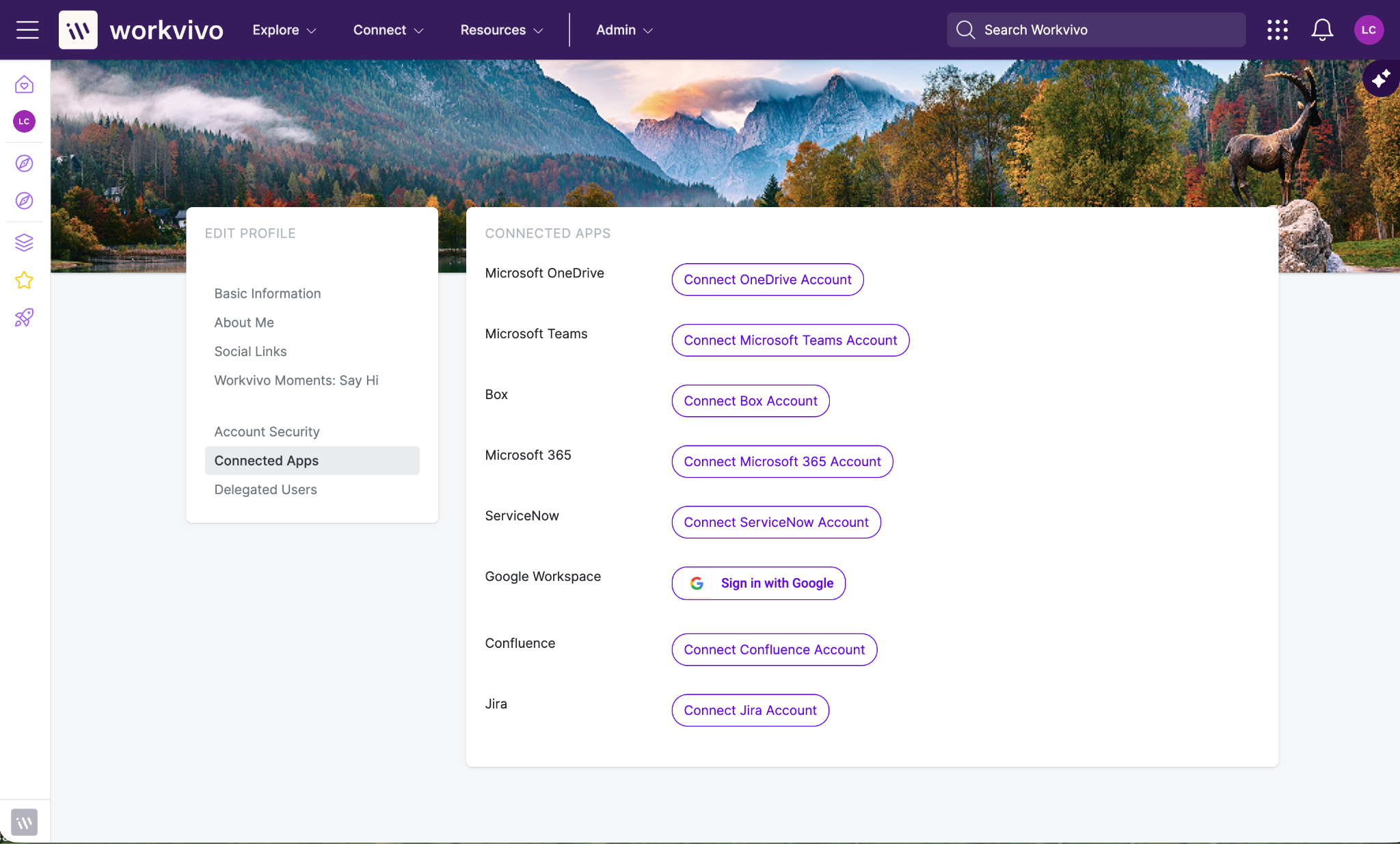Click the Confluence app name label
The image size is (1400, 844).
pyautogui.click(x=520, y=644)
